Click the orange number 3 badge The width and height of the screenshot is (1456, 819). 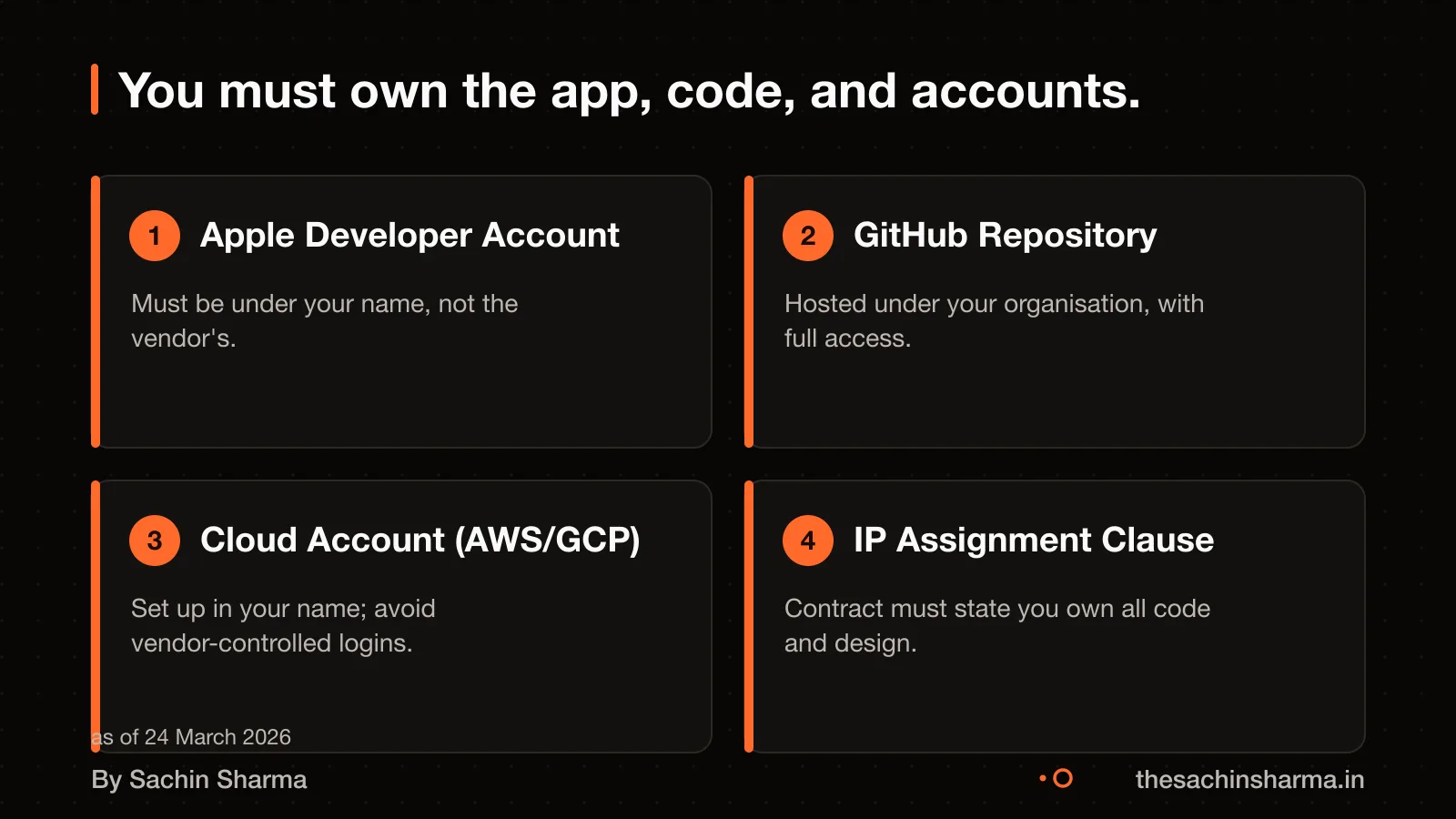(155, 541)
